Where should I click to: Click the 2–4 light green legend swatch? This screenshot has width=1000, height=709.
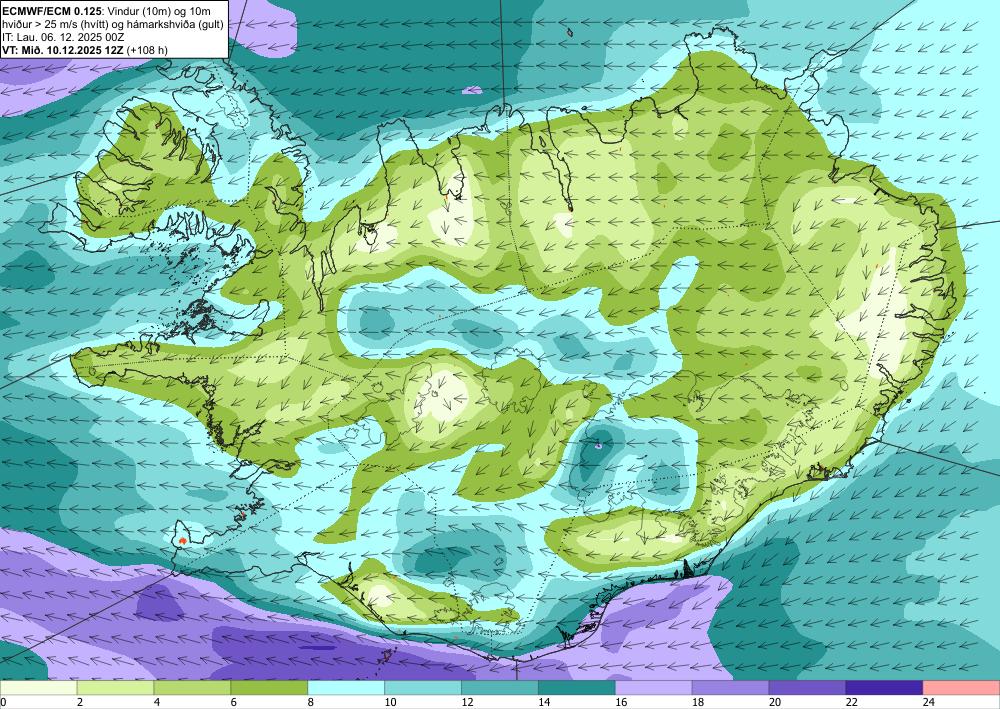pos(115,688)
